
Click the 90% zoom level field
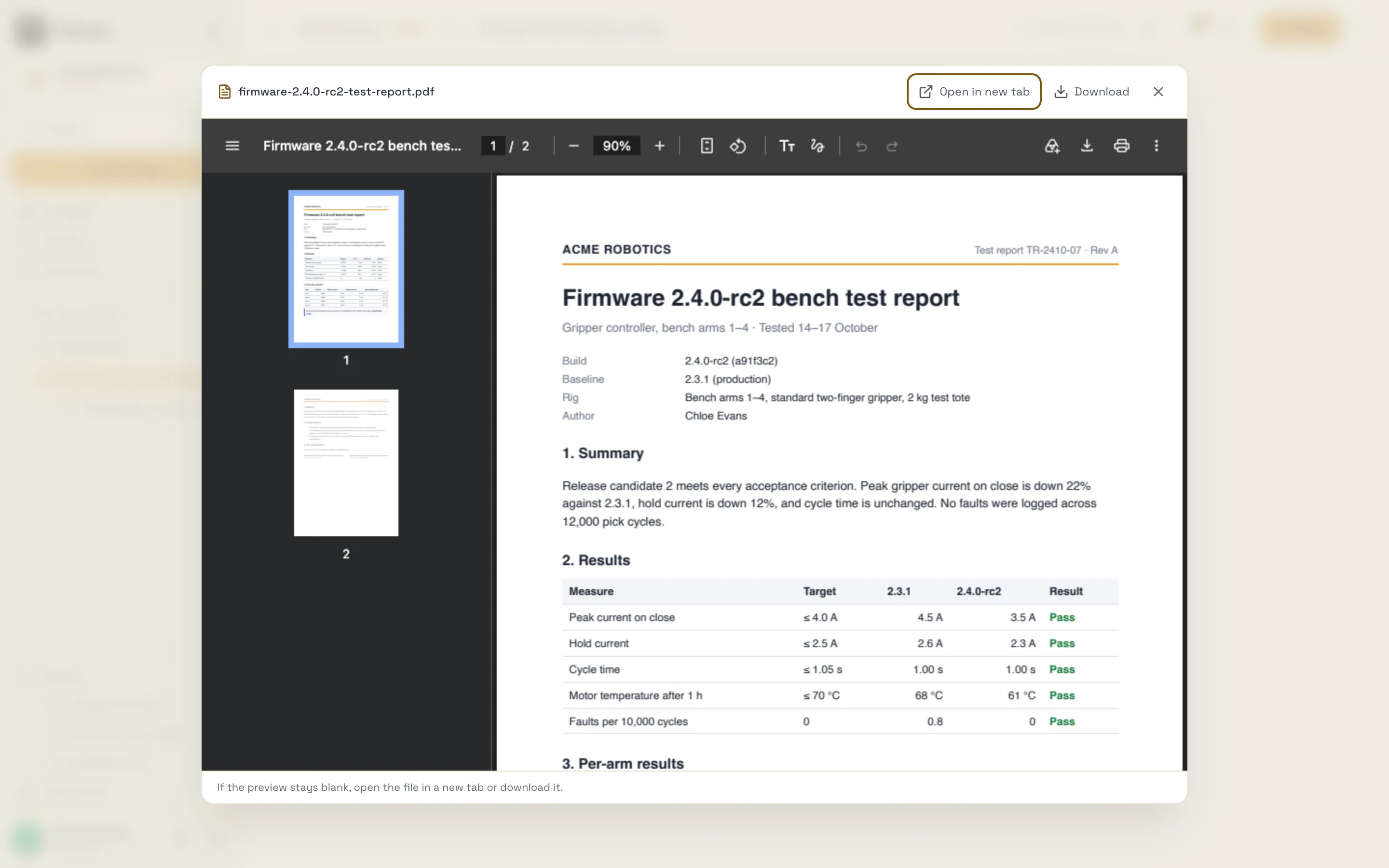pos(616,146)
